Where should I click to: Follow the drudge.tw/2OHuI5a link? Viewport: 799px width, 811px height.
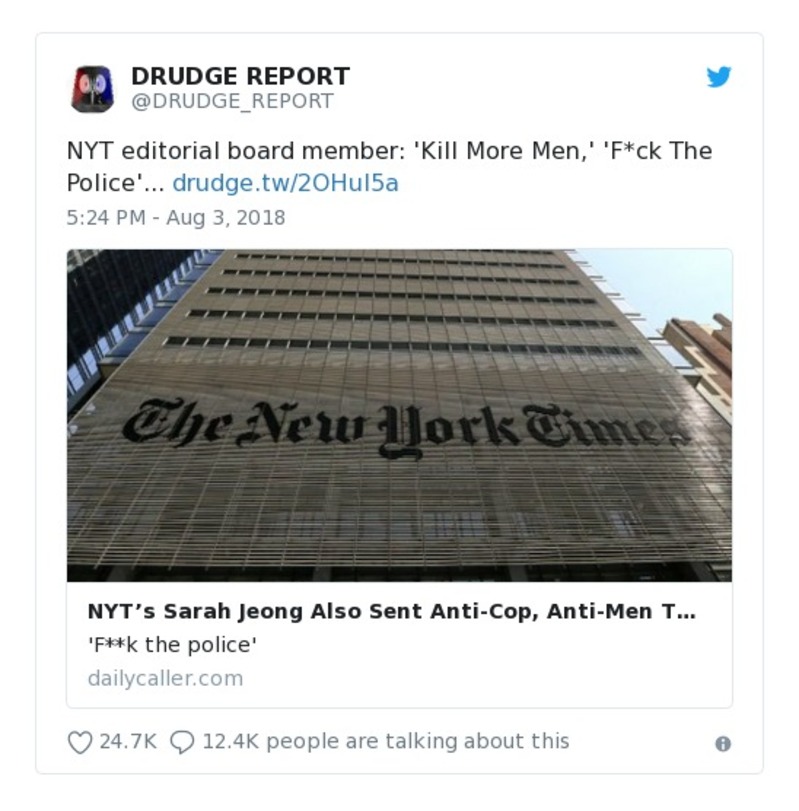pos(285,183)
